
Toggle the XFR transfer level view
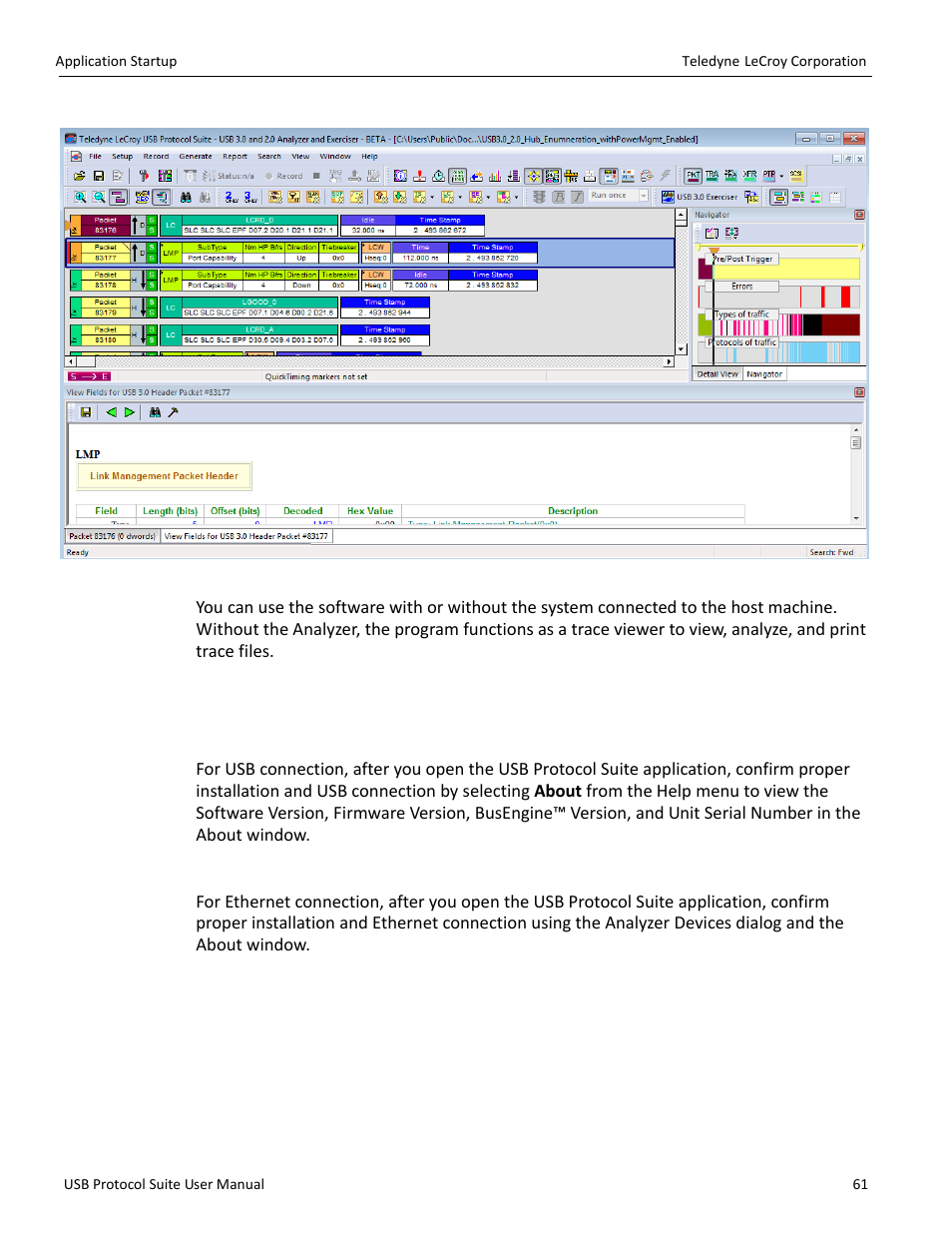750,176
